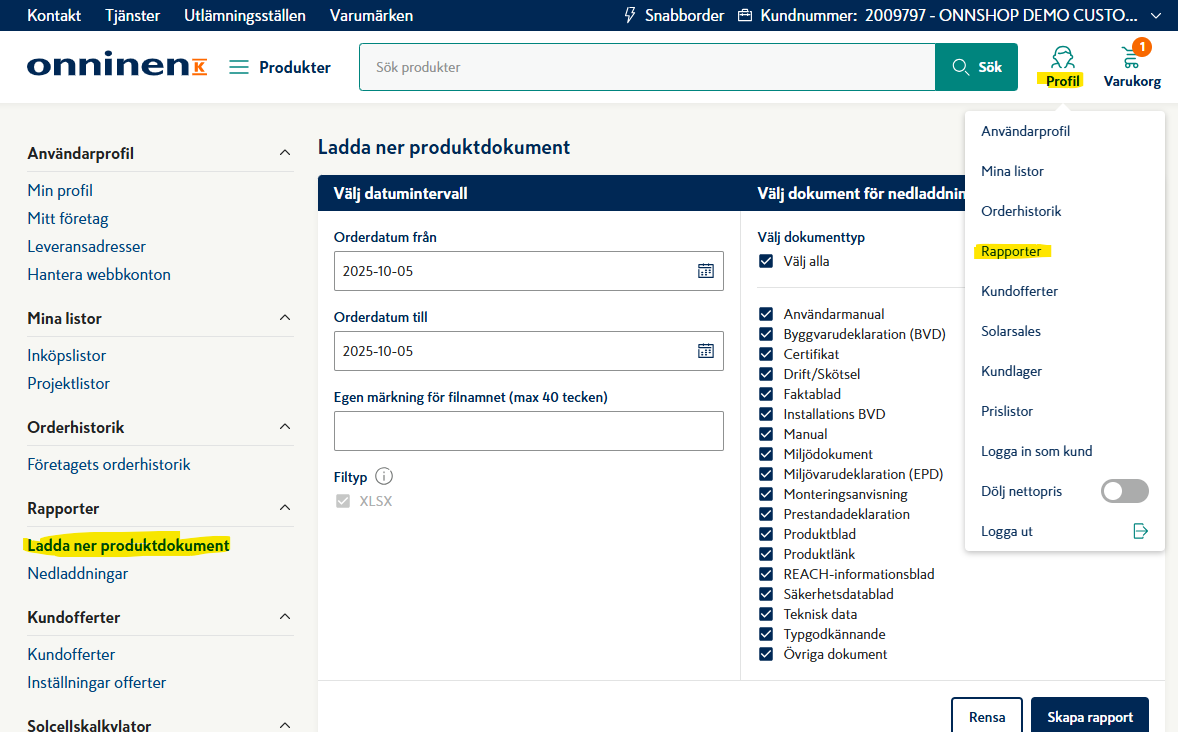Uncheck the Övriga dokument checkbox
This screenshot has height=732, width=1178.
click(x=766, y=654)
